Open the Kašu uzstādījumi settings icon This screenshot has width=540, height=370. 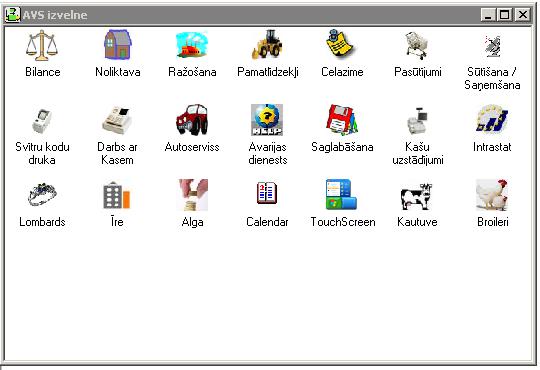point(417,120)
